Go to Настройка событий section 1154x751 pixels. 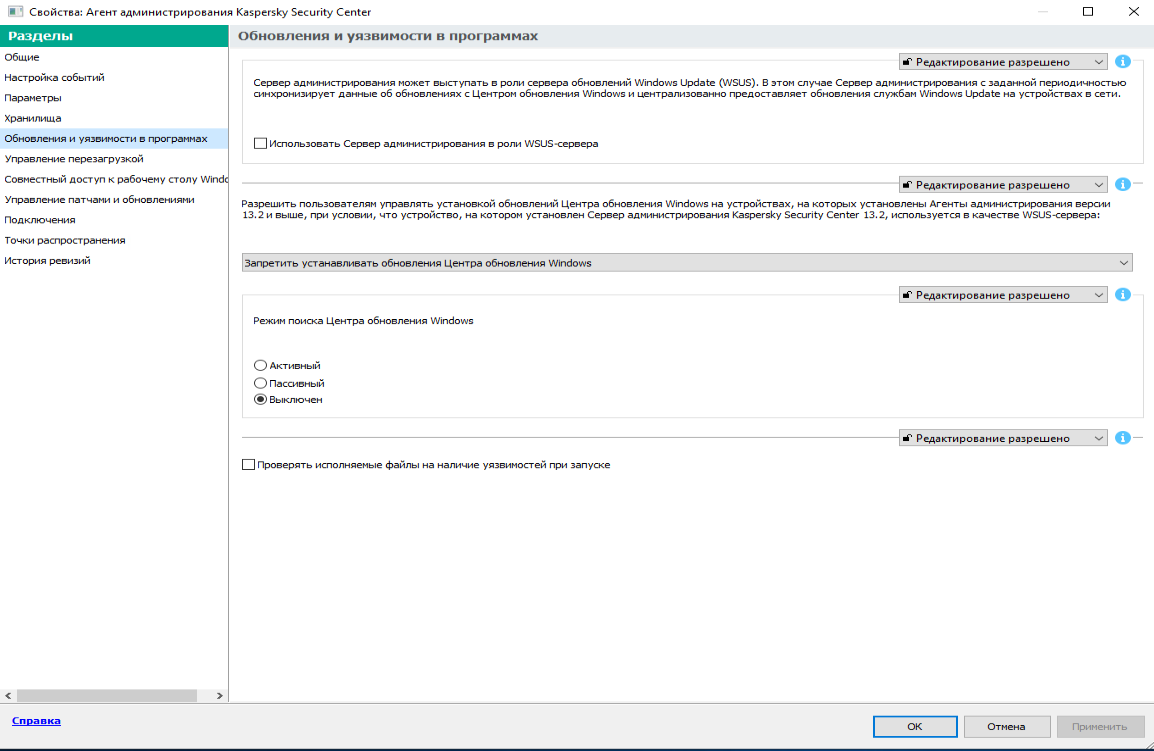(x=114, y=77)
